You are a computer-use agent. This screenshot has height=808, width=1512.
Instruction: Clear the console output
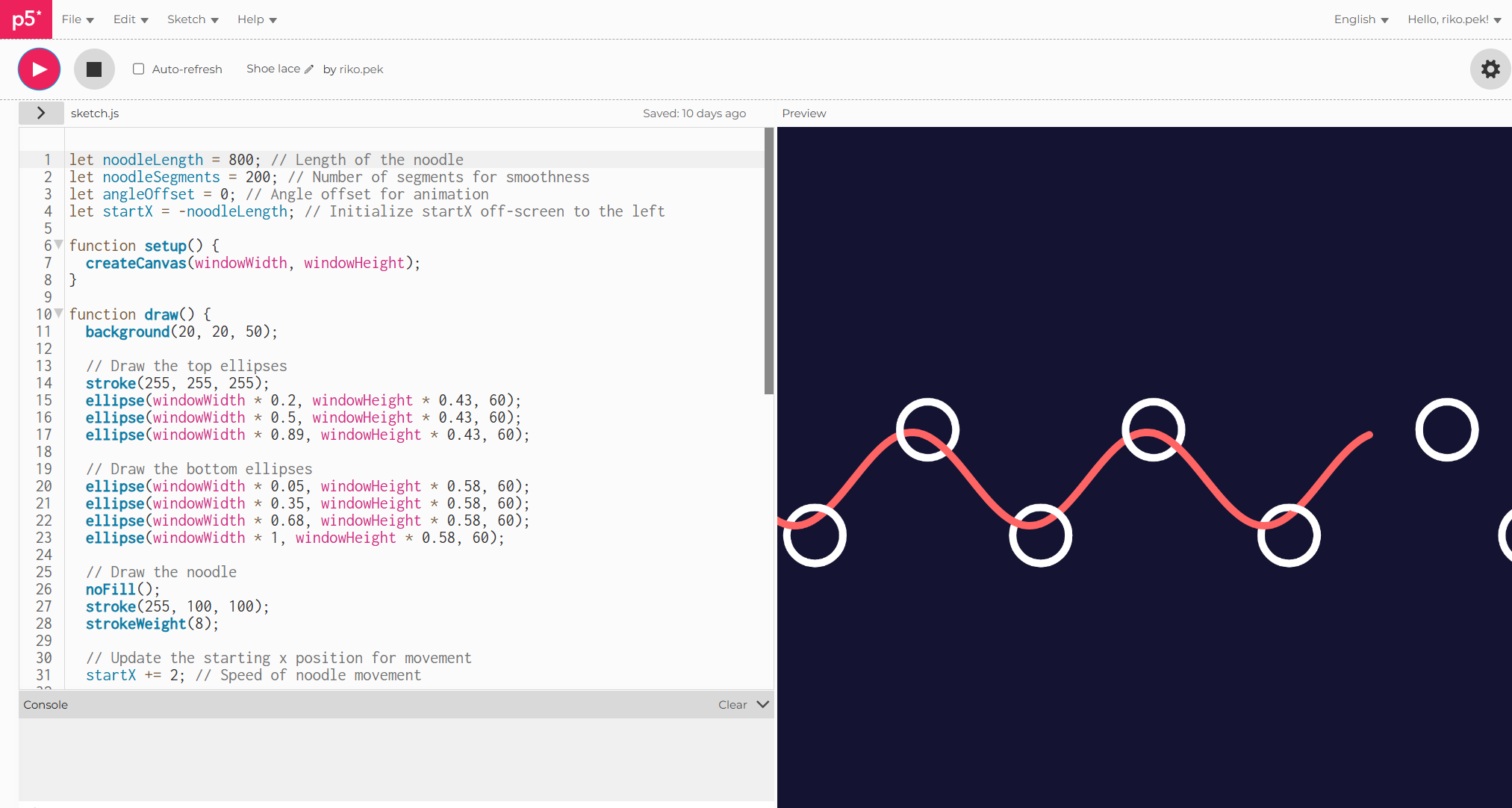point(732,704)
